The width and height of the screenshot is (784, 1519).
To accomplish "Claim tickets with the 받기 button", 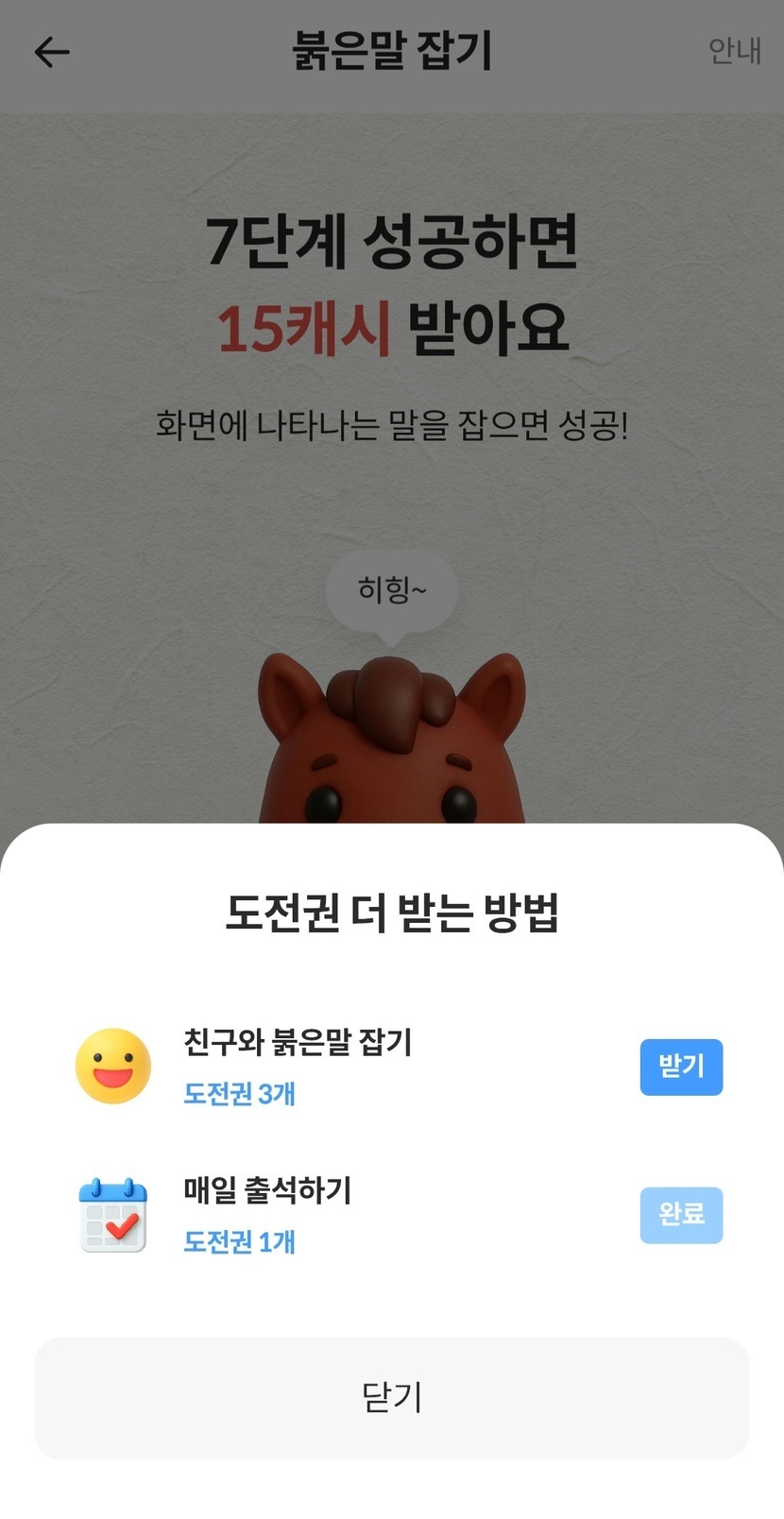I will (681, 1067).
